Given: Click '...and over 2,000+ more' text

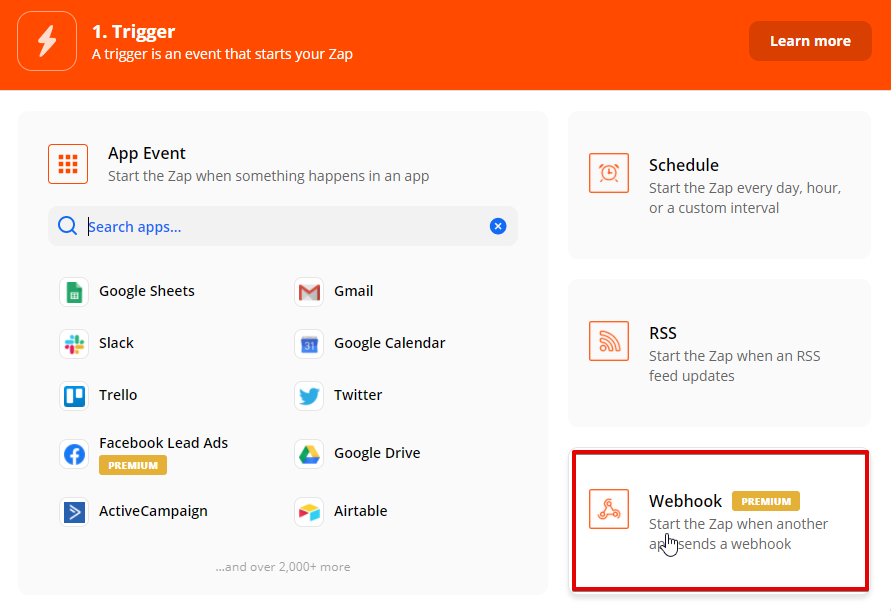Looking at the screenshot, I should pos(283,567).
